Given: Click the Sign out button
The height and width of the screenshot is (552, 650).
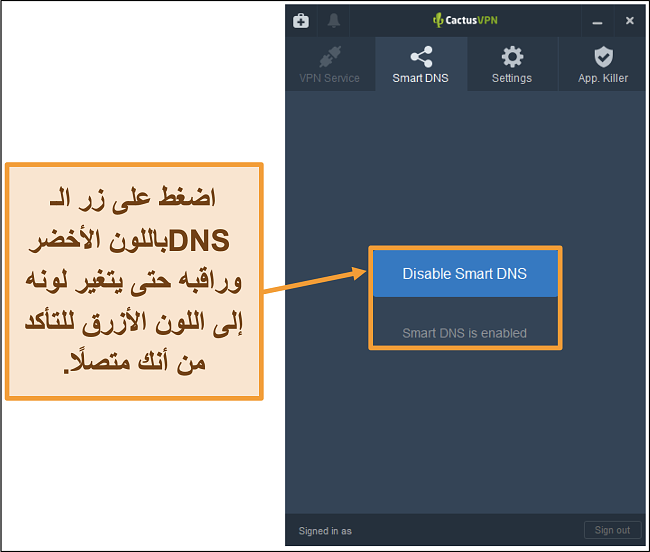Looking at the screenshot, I should (x=612, y=530).
